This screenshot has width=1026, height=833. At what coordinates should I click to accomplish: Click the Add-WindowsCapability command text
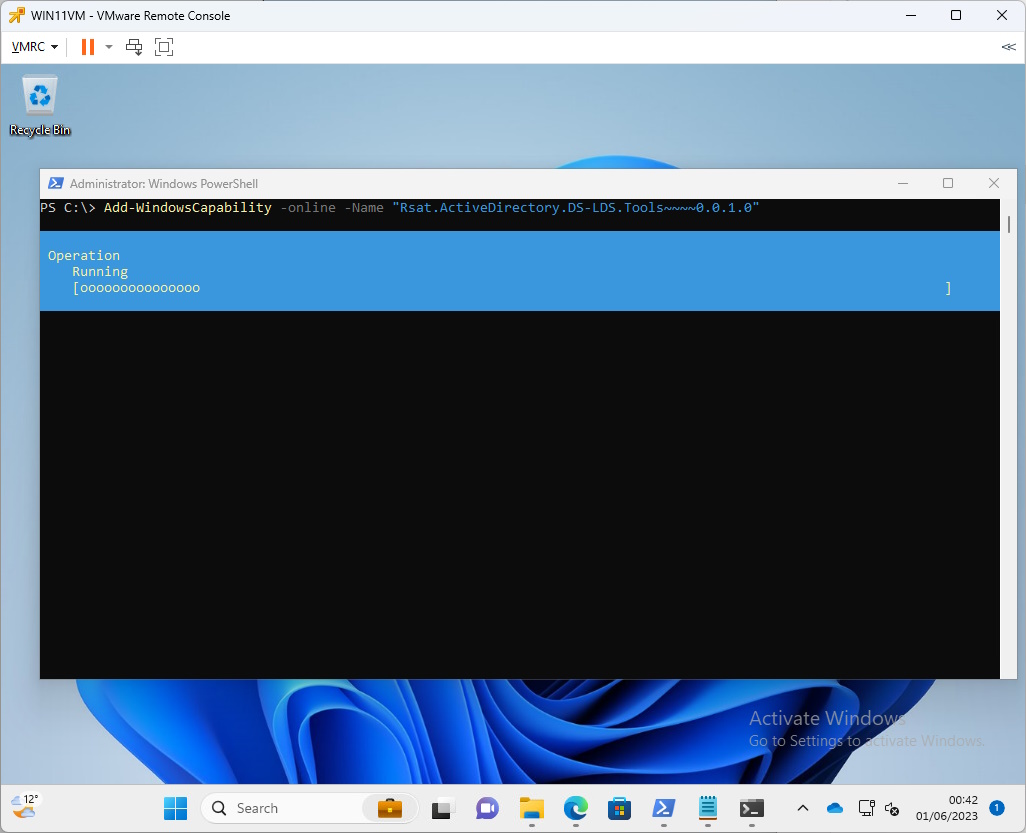[x=187, y=207]
